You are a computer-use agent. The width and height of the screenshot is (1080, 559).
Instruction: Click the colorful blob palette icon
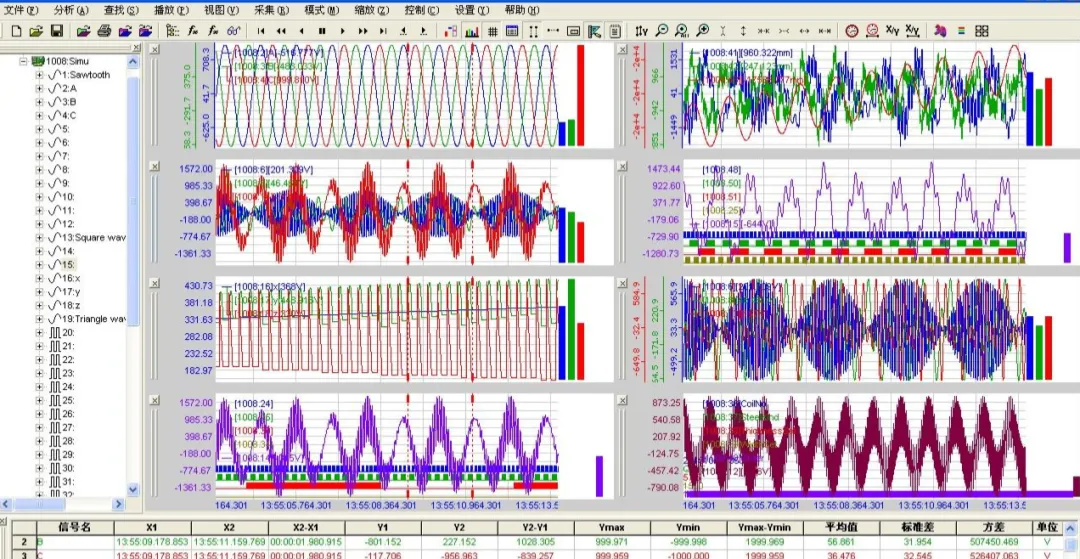tap(941, 31)
